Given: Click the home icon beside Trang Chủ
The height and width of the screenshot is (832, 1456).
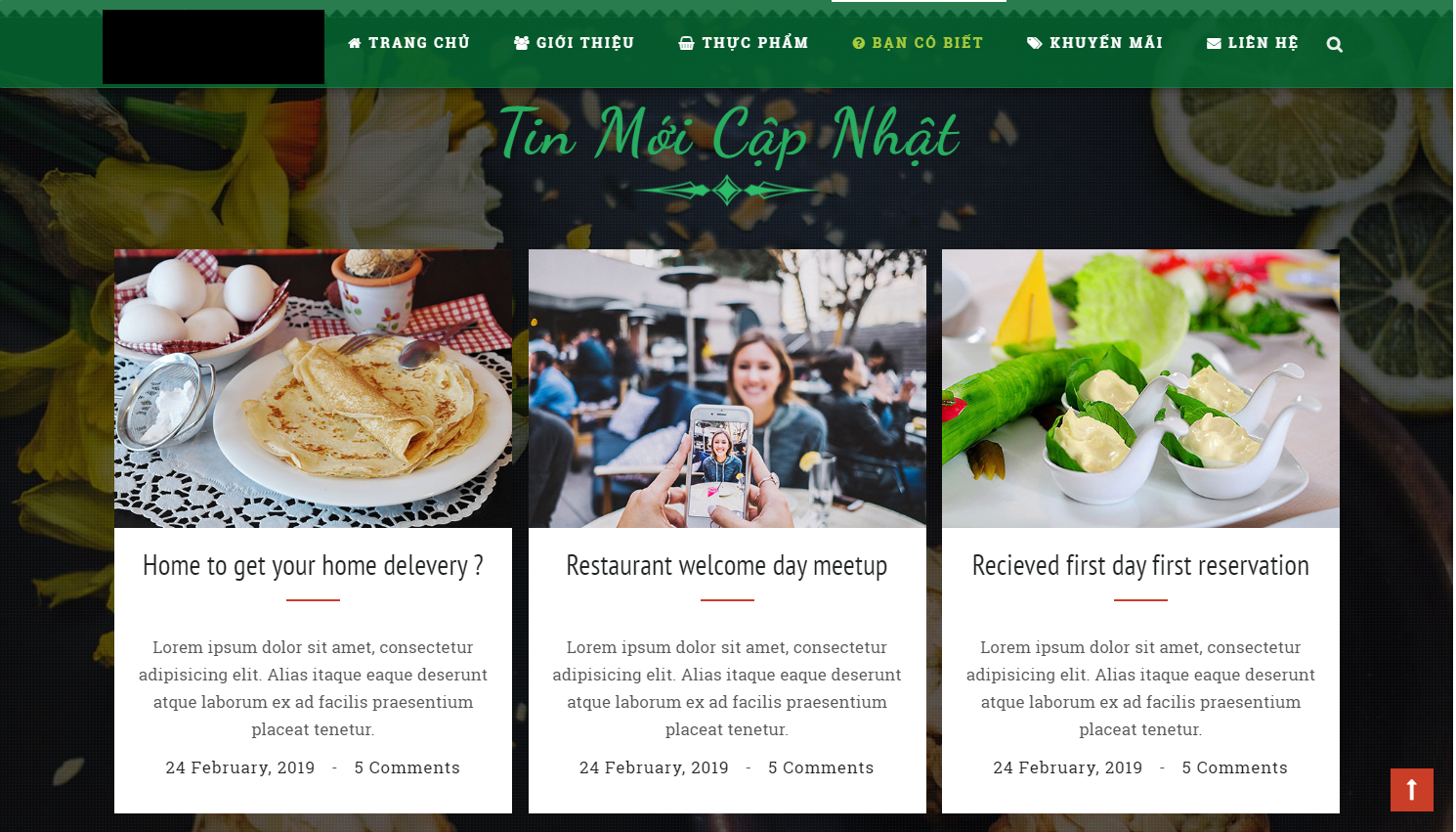Looking at the screenshot, I should point(355,43).
